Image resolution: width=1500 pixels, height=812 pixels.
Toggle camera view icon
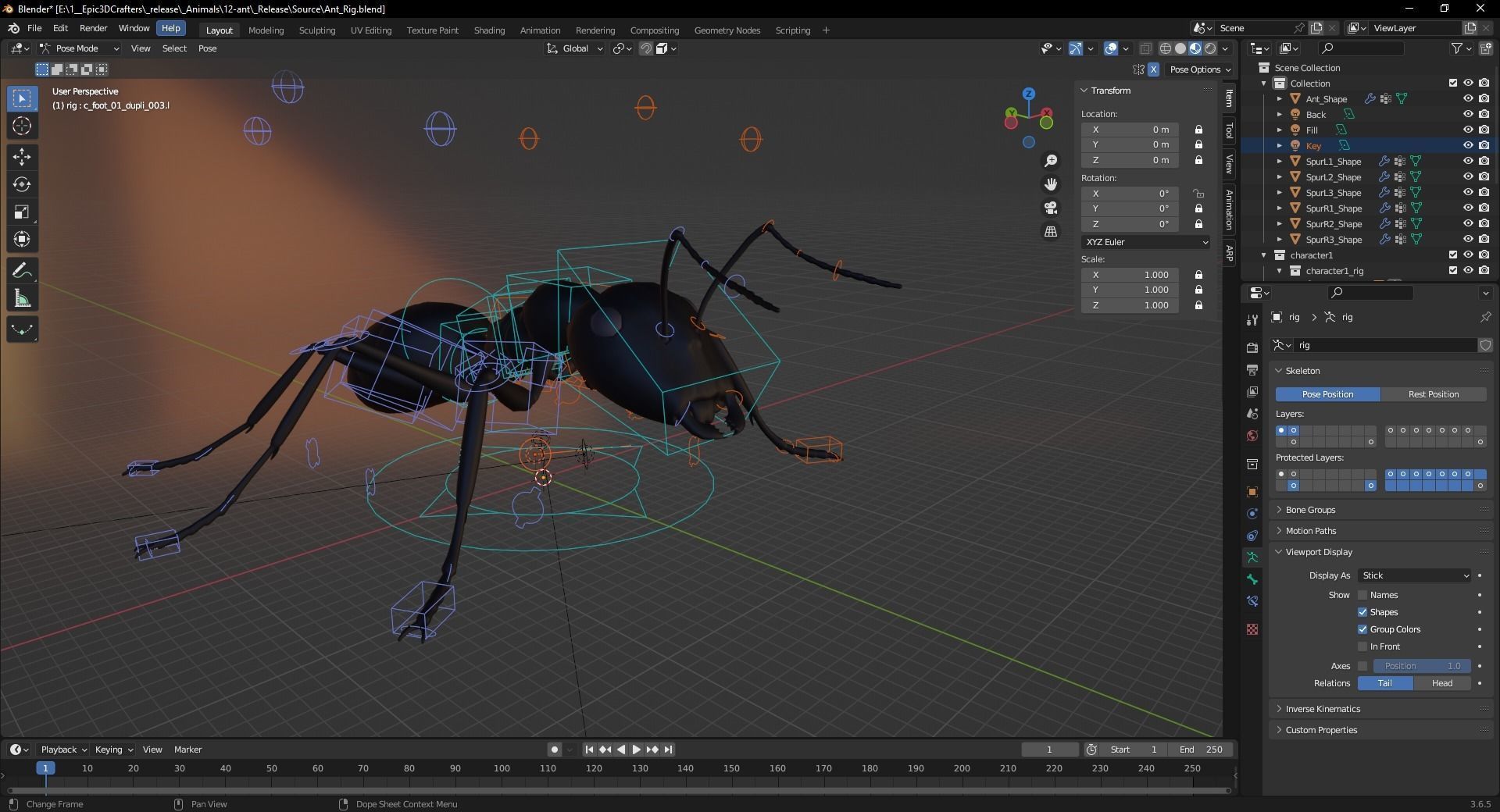click(1051, 208)
